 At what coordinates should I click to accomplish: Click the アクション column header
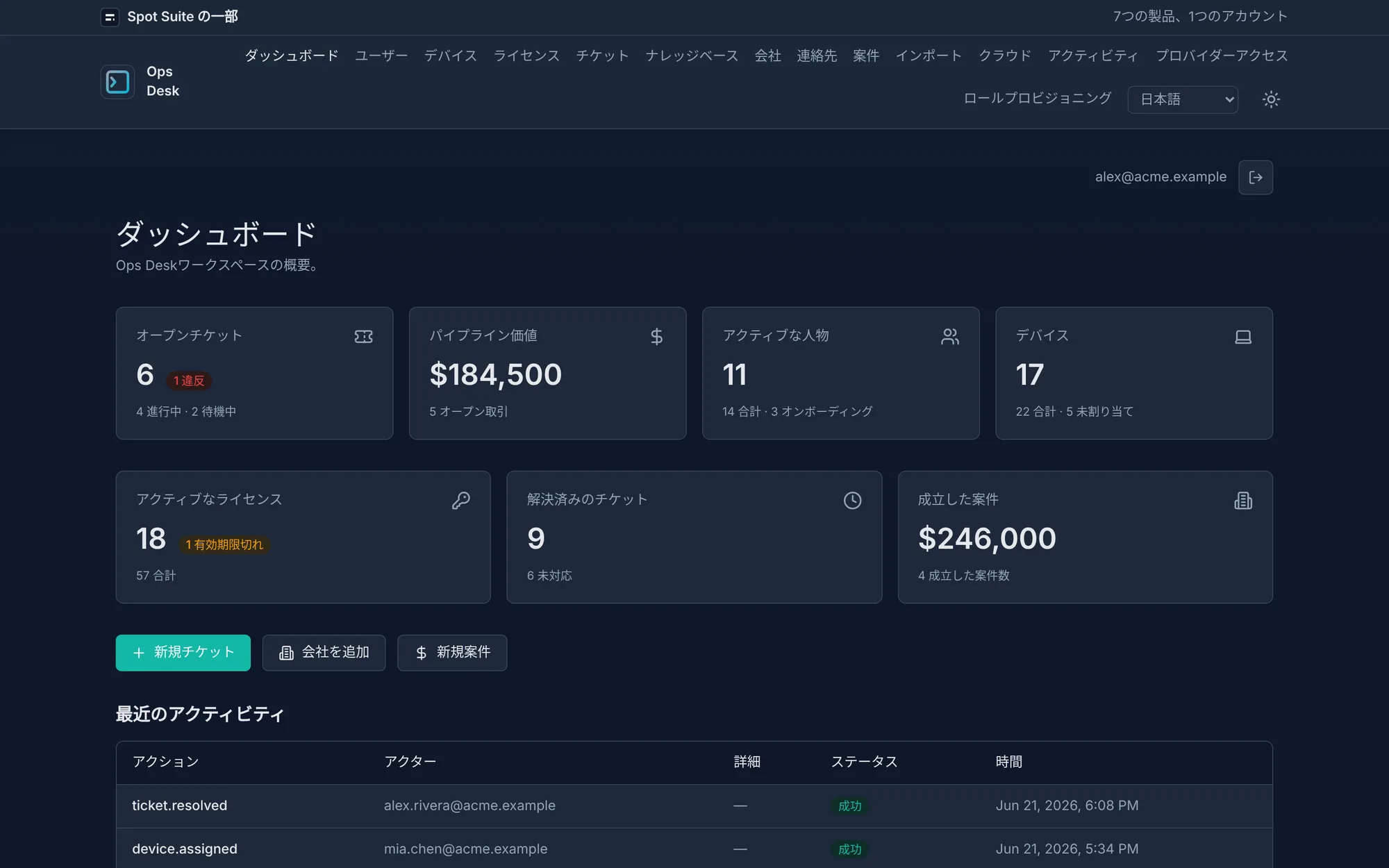(166, 762)
